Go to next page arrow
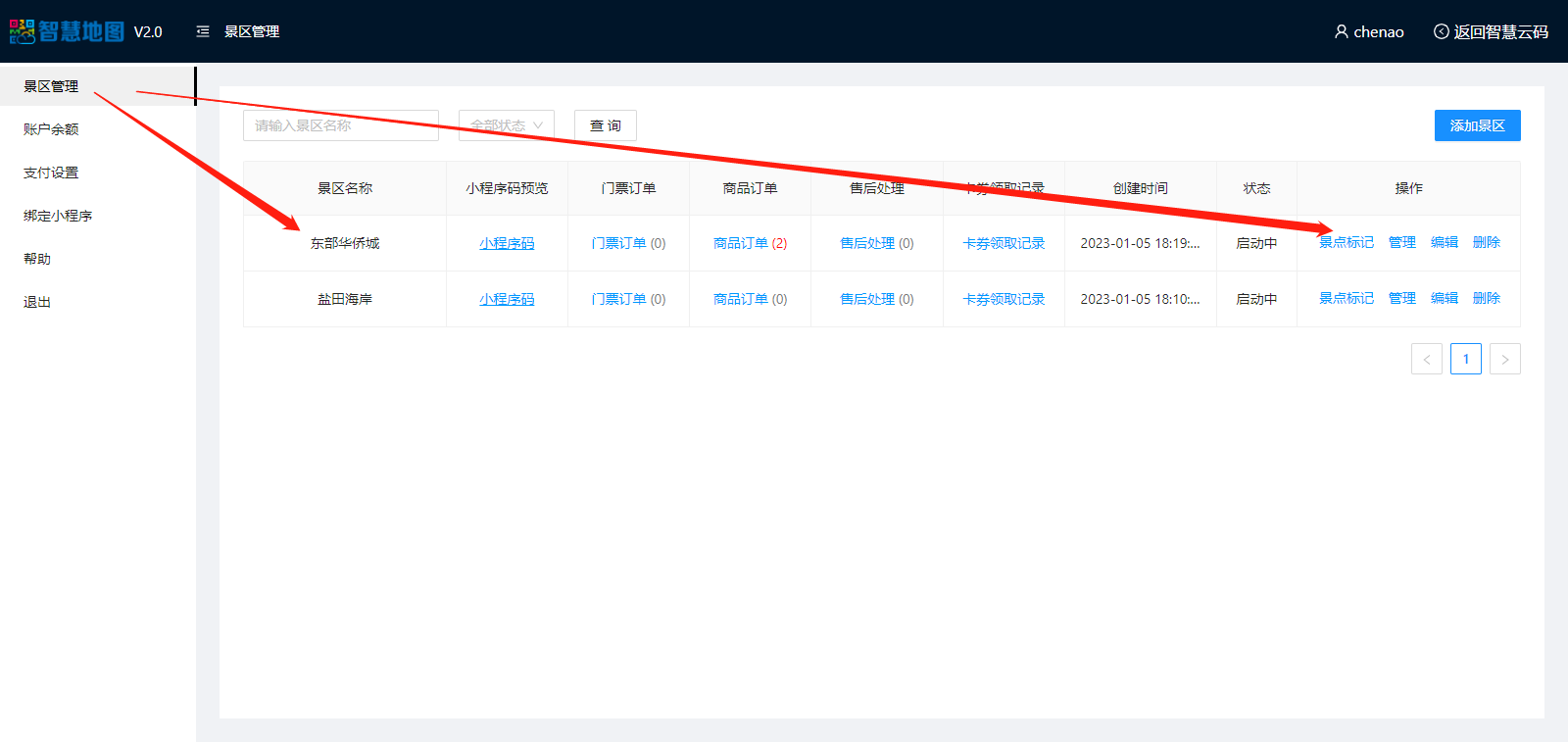The height and width of the screenshot is (742, 1568). [x=1504, y=359]
